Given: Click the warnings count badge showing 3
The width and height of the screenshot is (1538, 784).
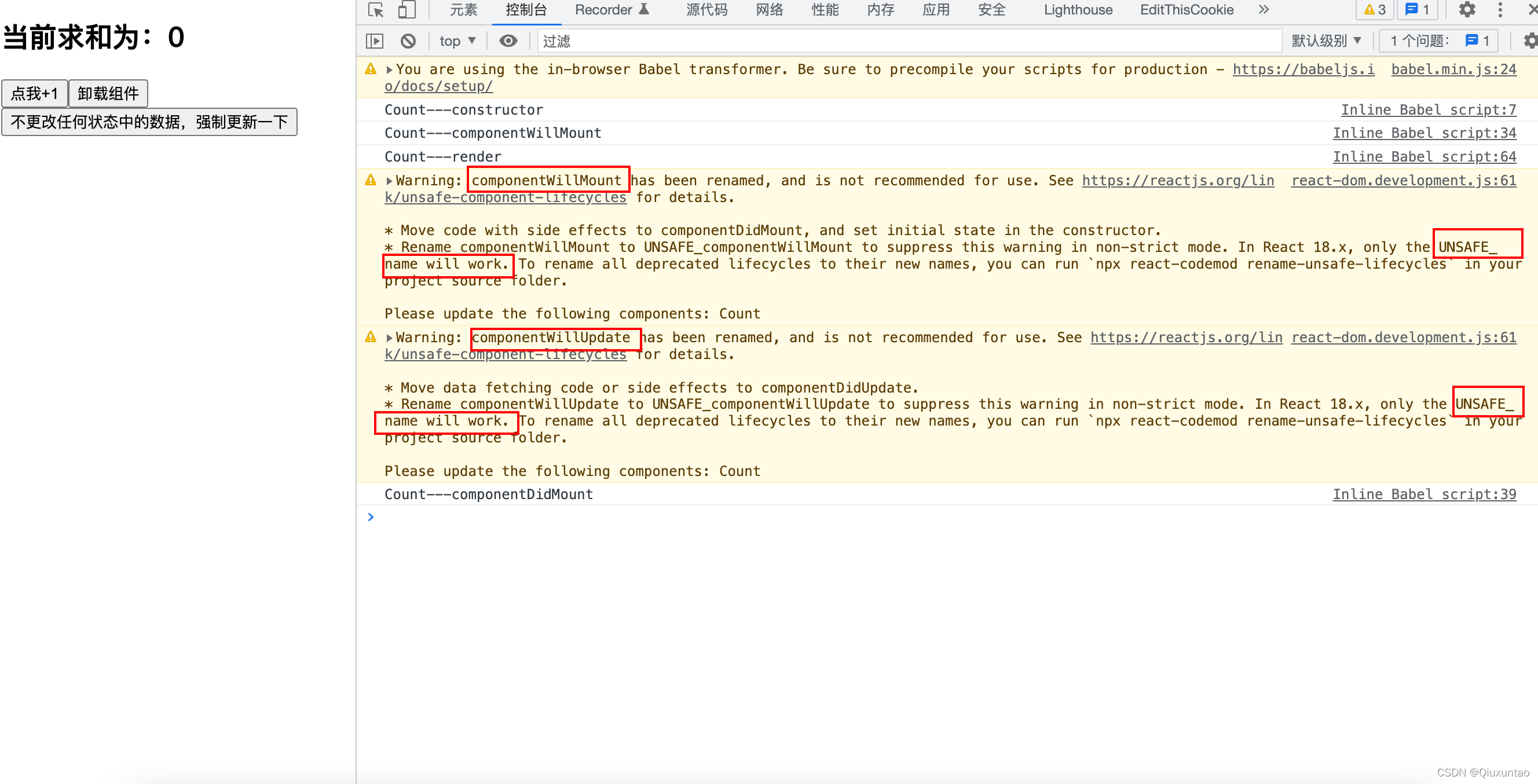Looking at the screenshot, I should click(1375, 9).
